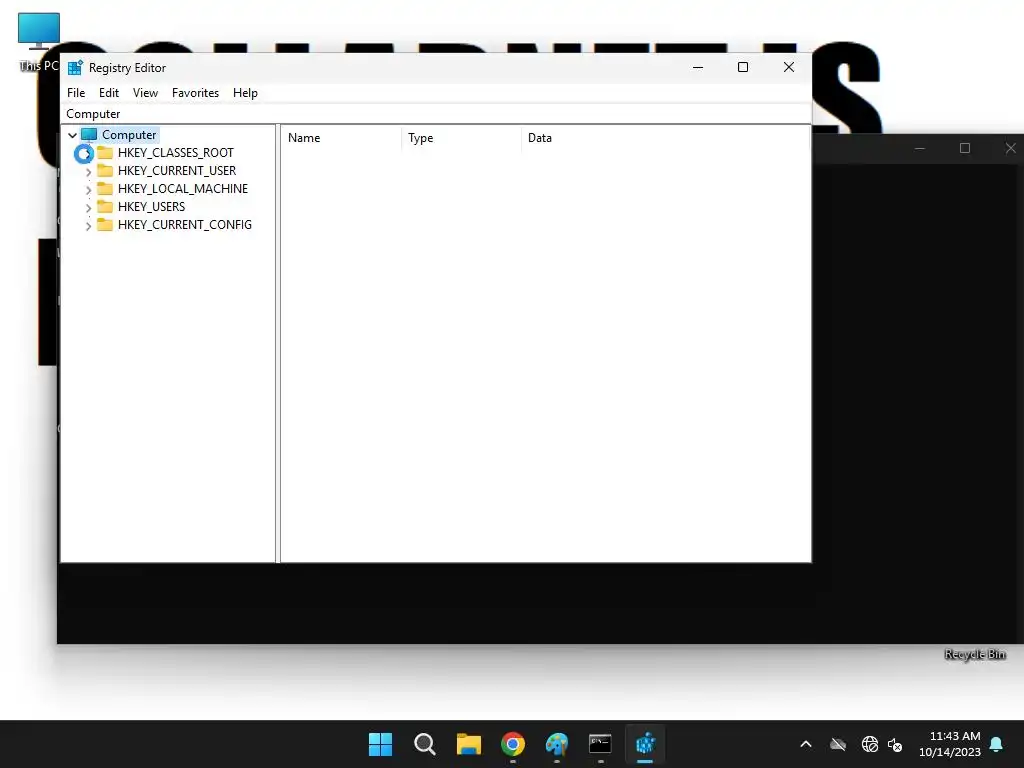This screenshot has width=1024, height=768.
Task: Close the Registry Editor window
Action: click(x=789, y=67)
